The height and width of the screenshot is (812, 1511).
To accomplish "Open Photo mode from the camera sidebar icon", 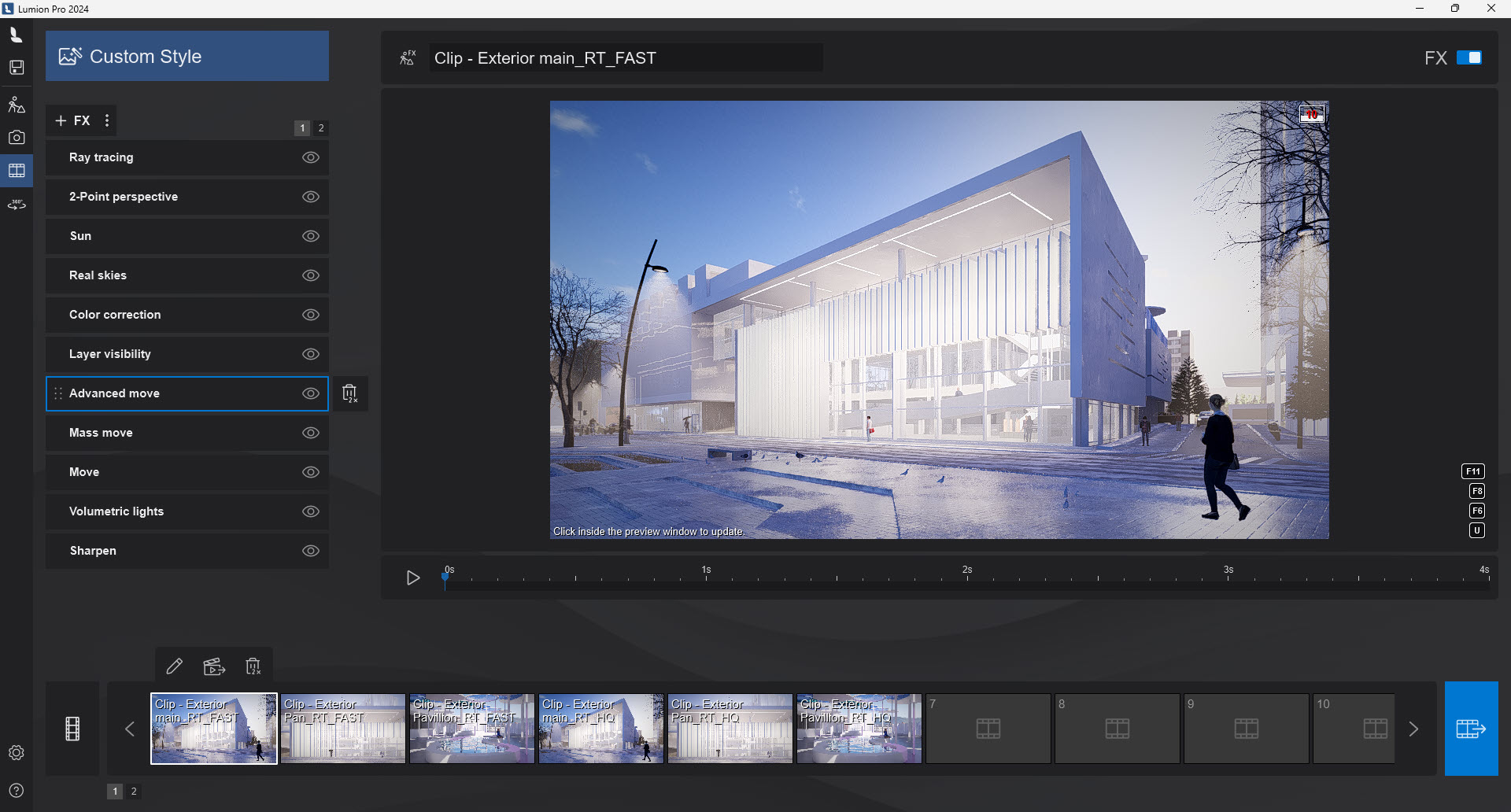I will coord(17,138).
